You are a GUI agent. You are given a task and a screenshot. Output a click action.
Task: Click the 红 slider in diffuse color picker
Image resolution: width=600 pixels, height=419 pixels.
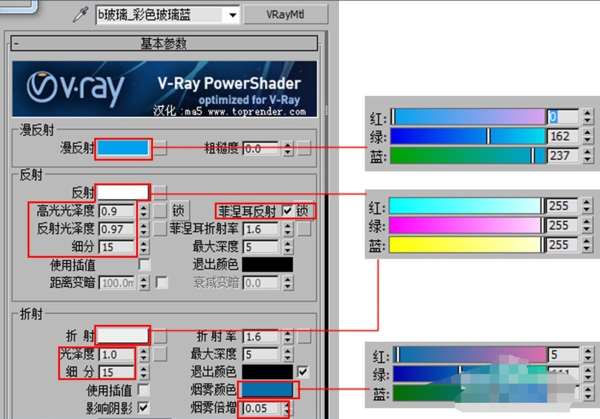click(468, 117)
